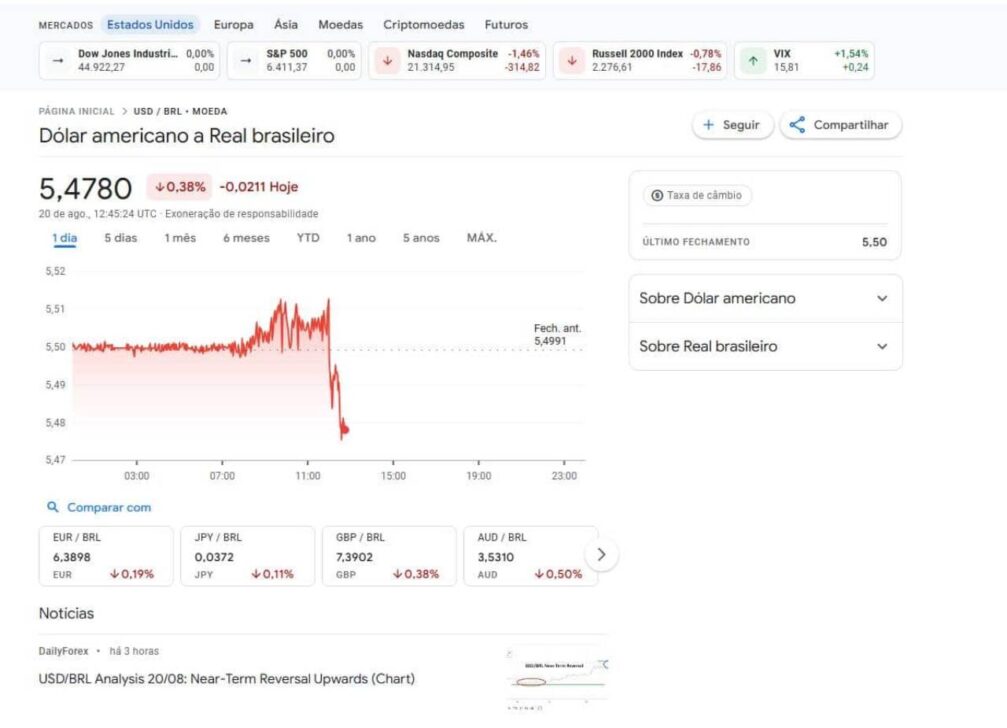Viewport: 1007px width, 728px height.
Task: Open the Dow Jones Industrial card
Action: click(129, 60)
